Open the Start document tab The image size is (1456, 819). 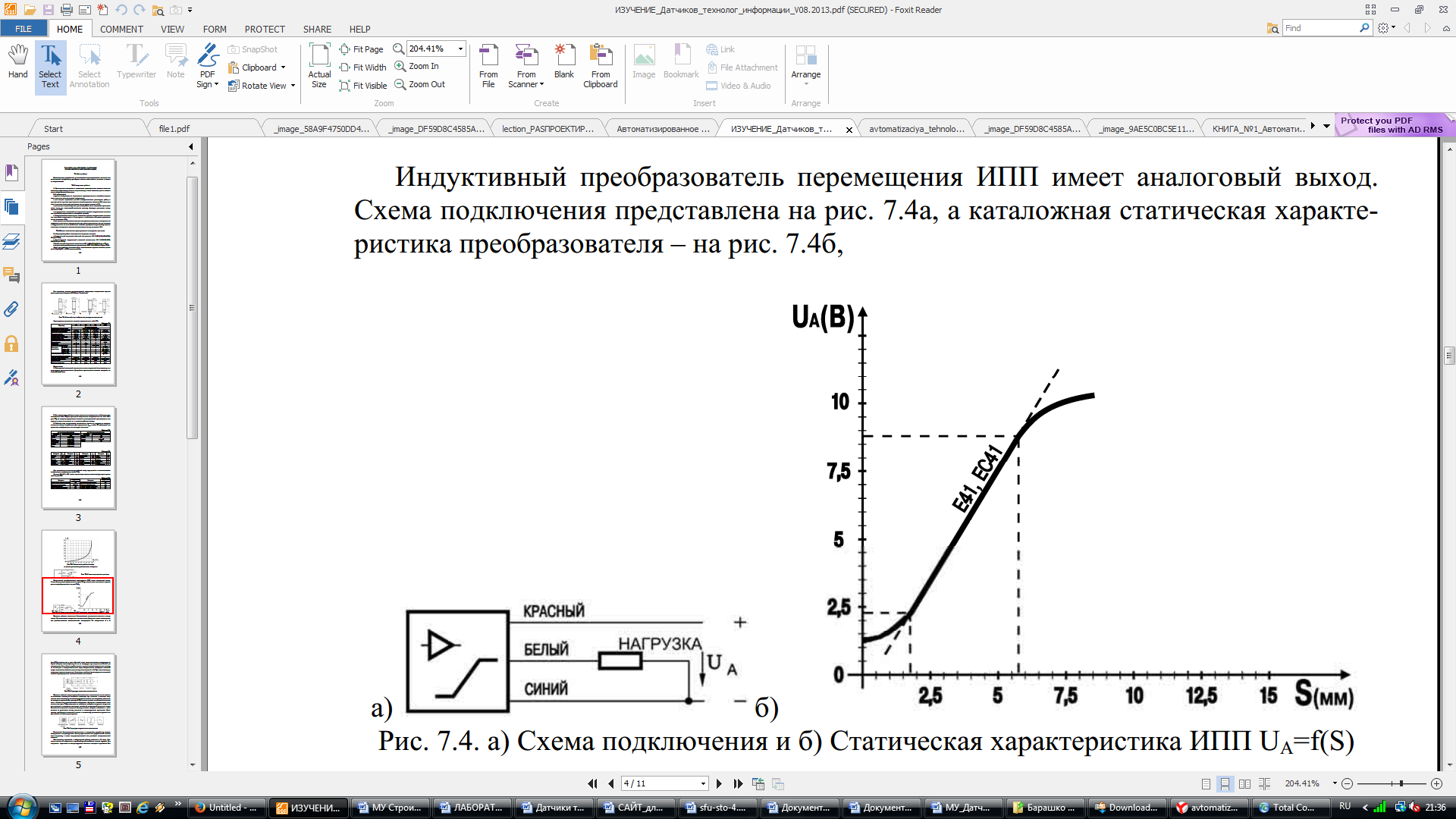pyautogui.click(x=53, y=129)
